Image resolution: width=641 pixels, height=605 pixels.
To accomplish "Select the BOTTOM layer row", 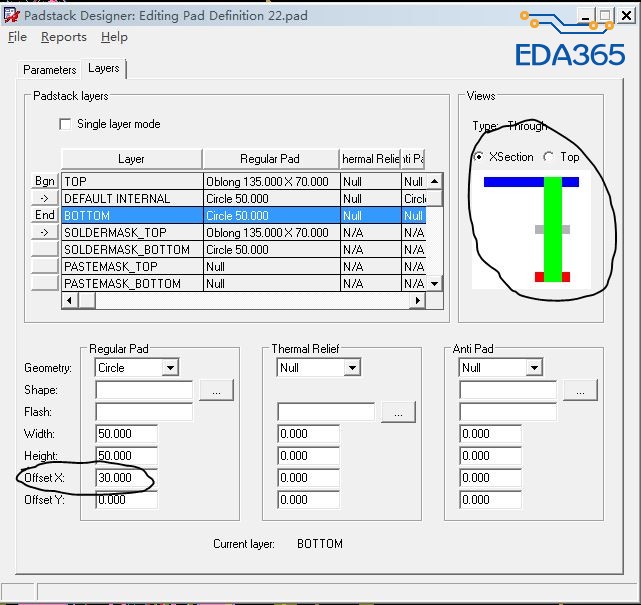I will pos(244,215).
